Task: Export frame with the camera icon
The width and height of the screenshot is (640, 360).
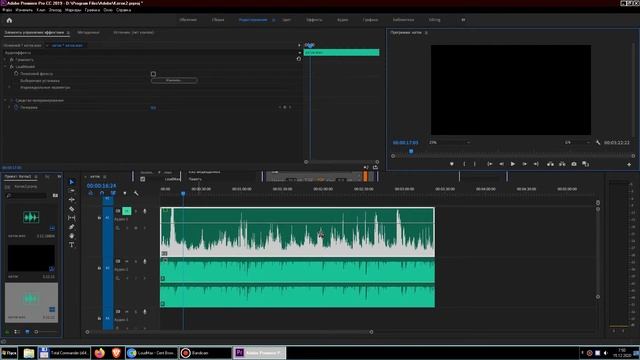Action: 574,164
